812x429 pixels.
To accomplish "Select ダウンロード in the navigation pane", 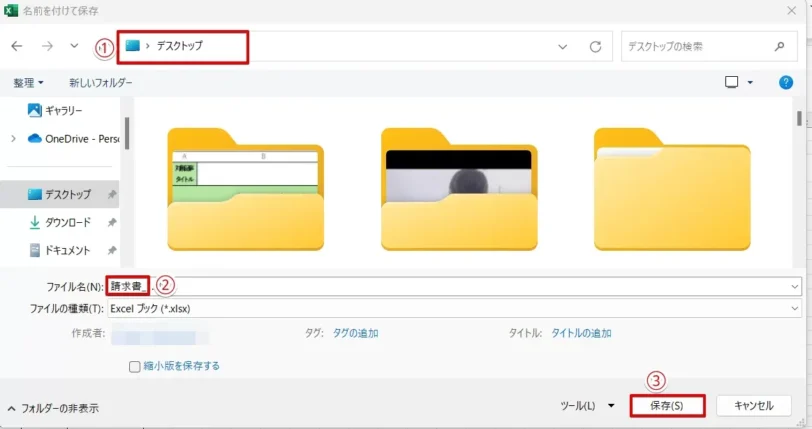I will pyautogui.click(x=60, y=222).
